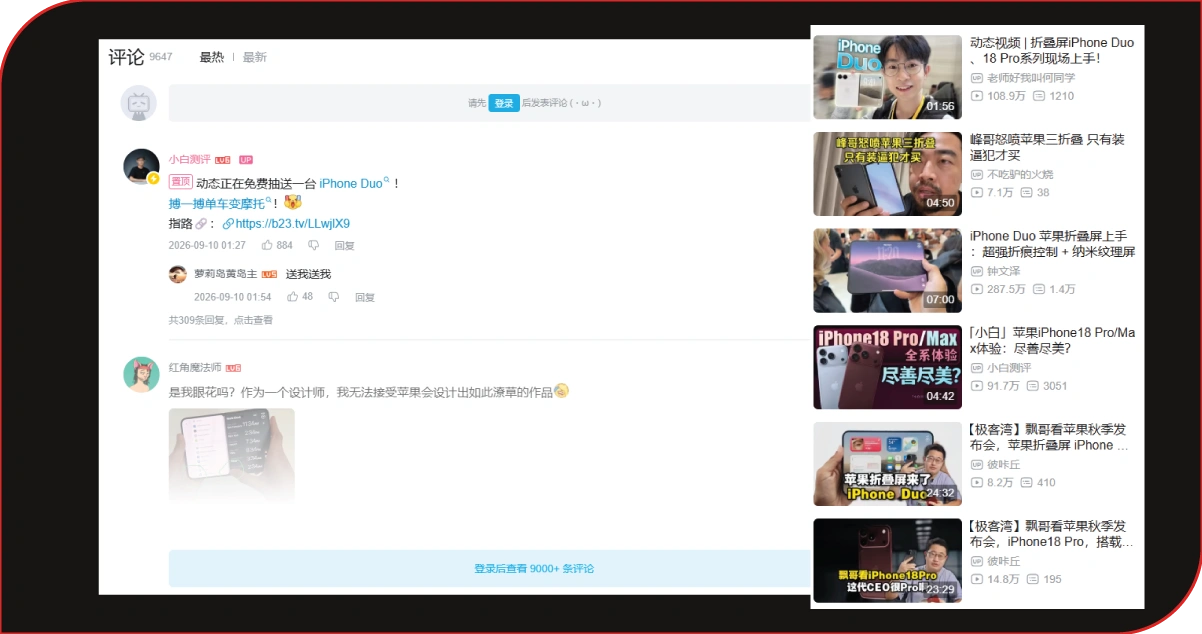Like the pinned comment by 小白测评
The height and width of the screenshot is (634, 1202).
(267, 245)
